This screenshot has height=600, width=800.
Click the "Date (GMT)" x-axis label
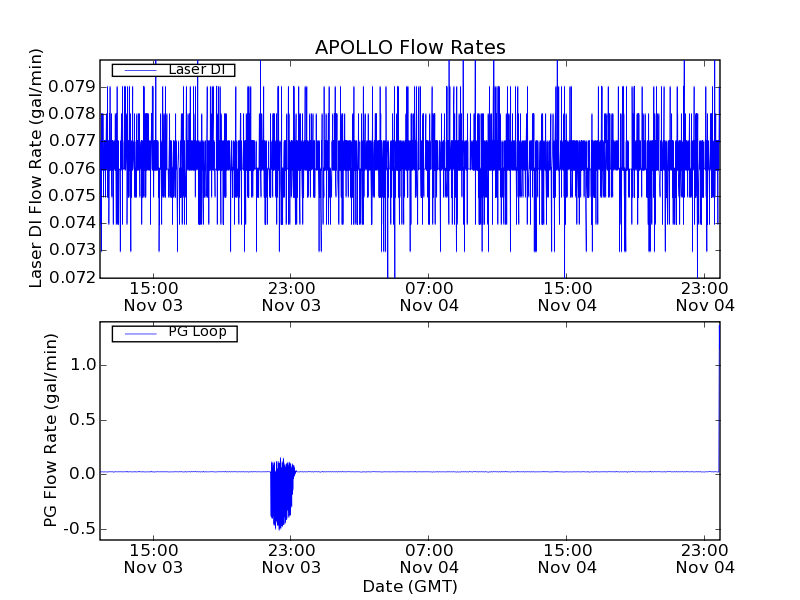410,586
